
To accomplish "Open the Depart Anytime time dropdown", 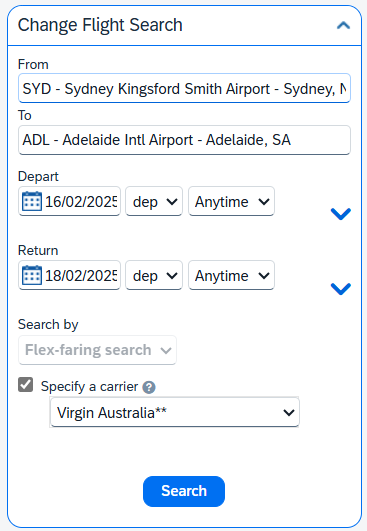I will pos(231,201).
